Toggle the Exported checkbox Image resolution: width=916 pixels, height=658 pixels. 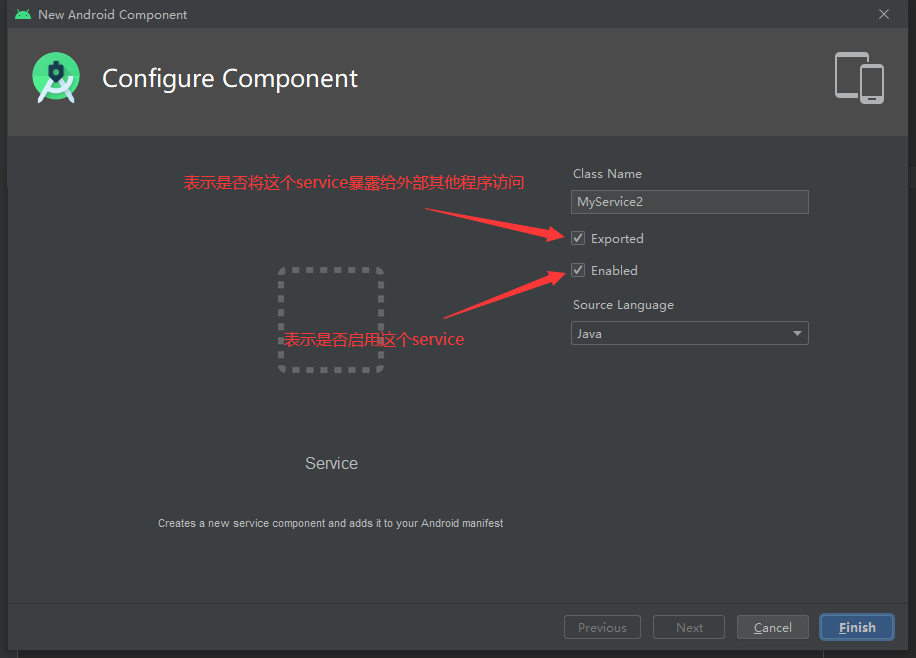pyautogui.click(x=578, y=238)
